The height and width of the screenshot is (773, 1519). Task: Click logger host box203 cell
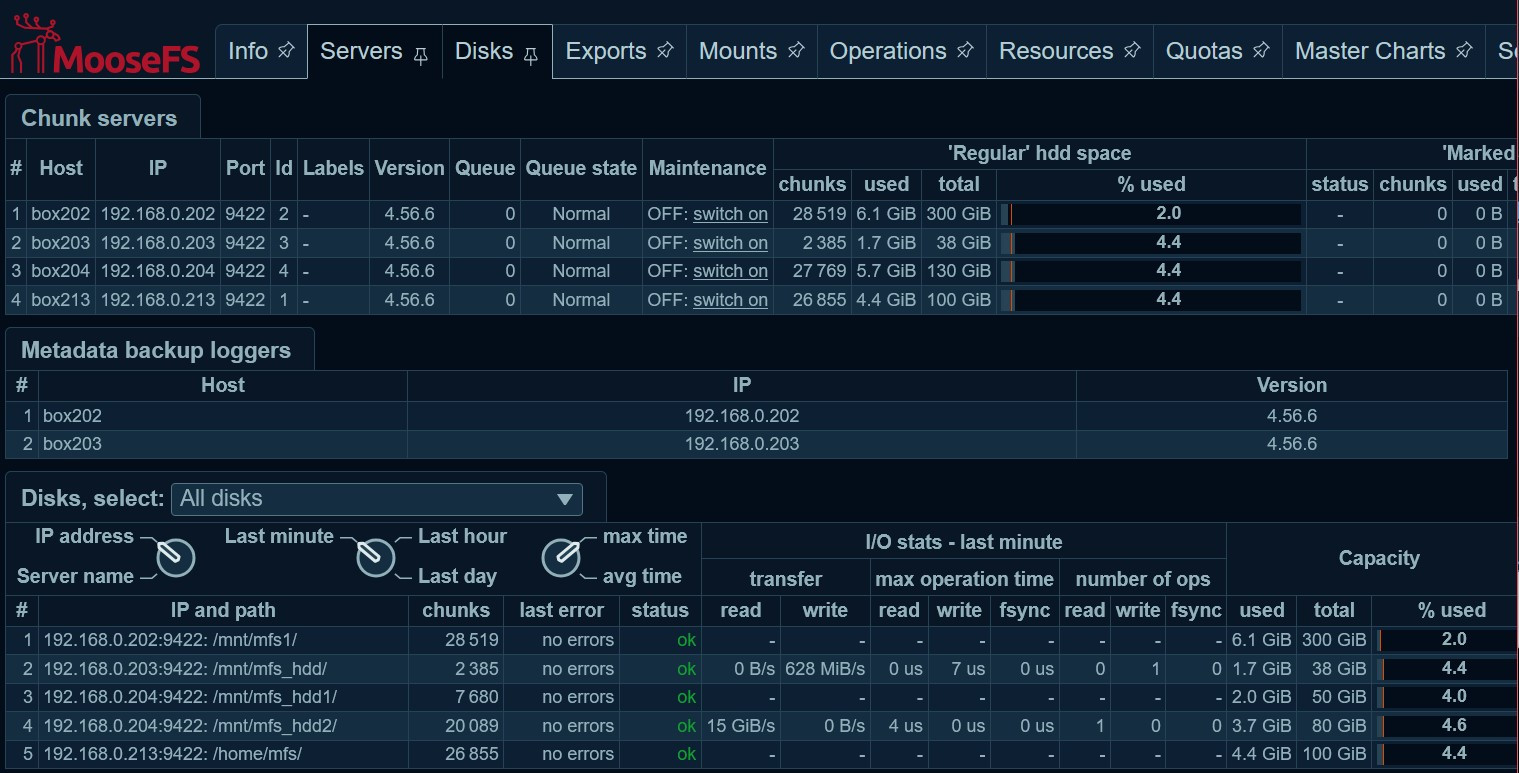[x=222, y=444]
